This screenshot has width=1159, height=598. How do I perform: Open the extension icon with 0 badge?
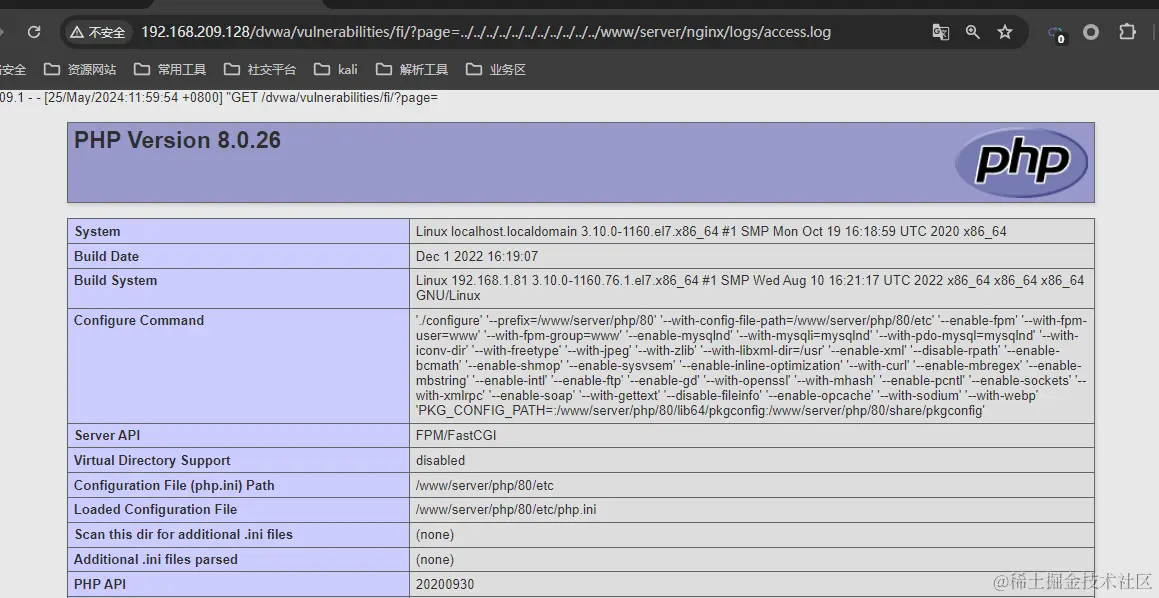(x=1056, y=33)
